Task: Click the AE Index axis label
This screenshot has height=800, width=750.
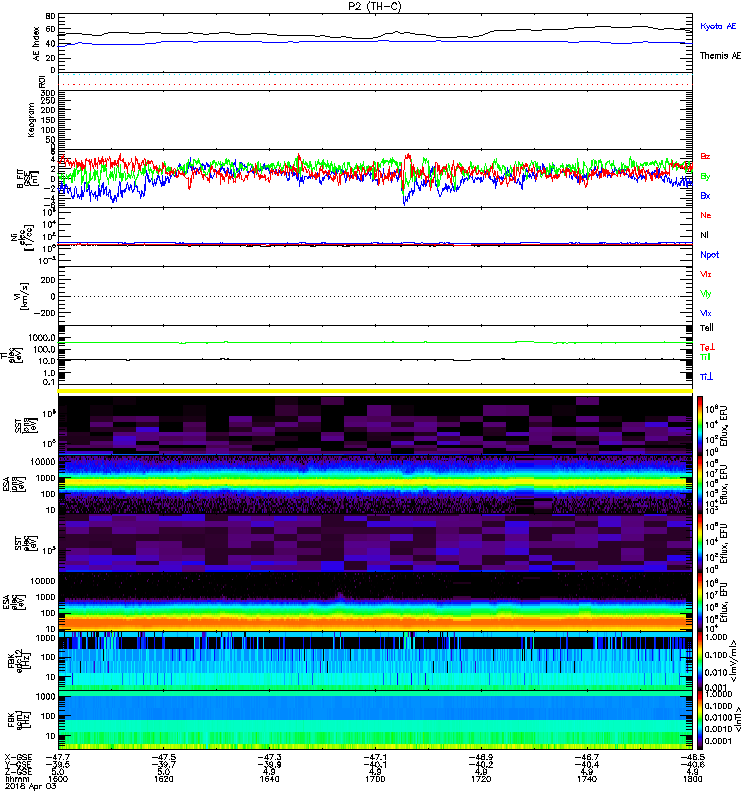Action: (36, 44)
